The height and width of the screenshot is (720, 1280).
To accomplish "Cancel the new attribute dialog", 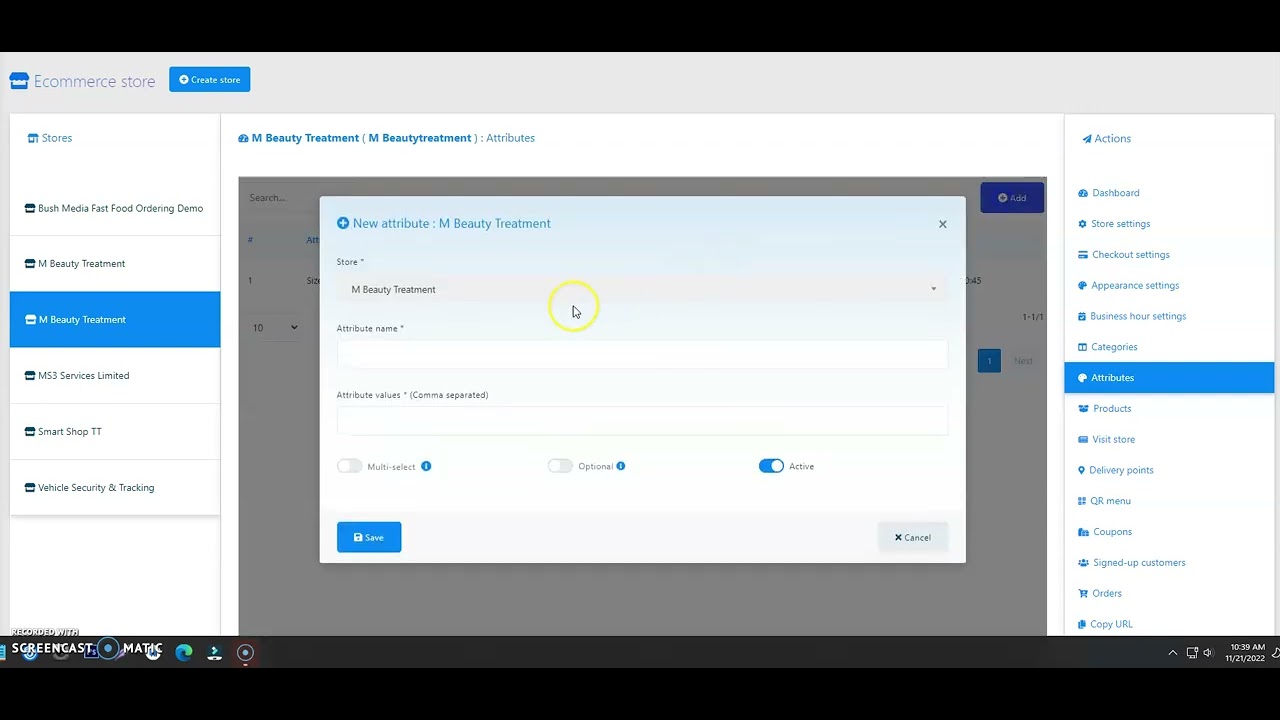I will tap(912, 537).
